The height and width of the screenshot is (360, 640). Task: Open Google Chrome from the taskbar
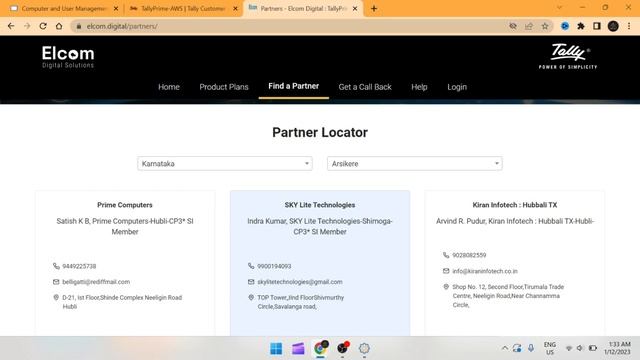pyautogui.click(x=320, y=348)
